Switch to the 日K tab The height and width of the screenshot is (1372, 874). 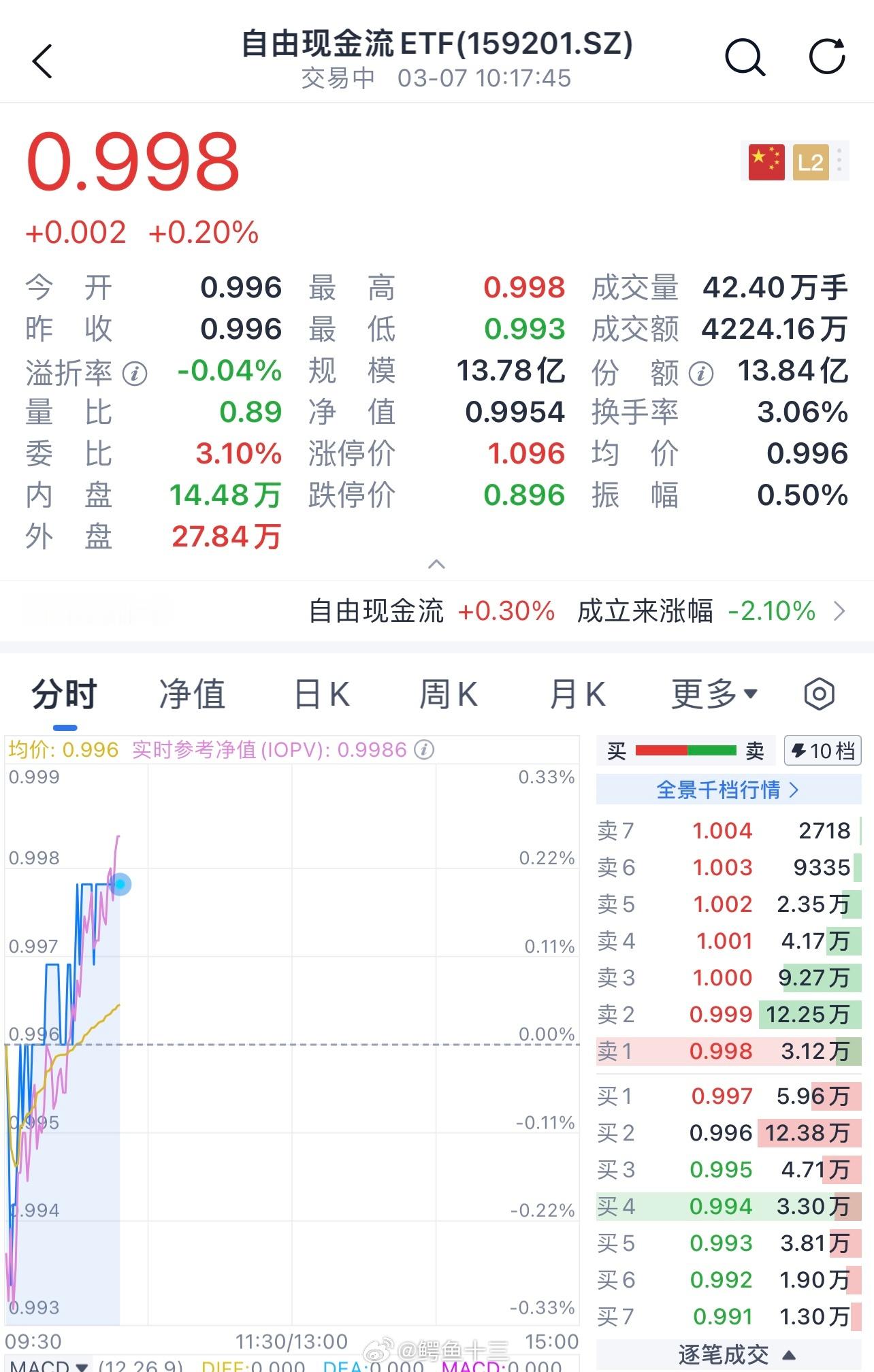tap(321, 694)
